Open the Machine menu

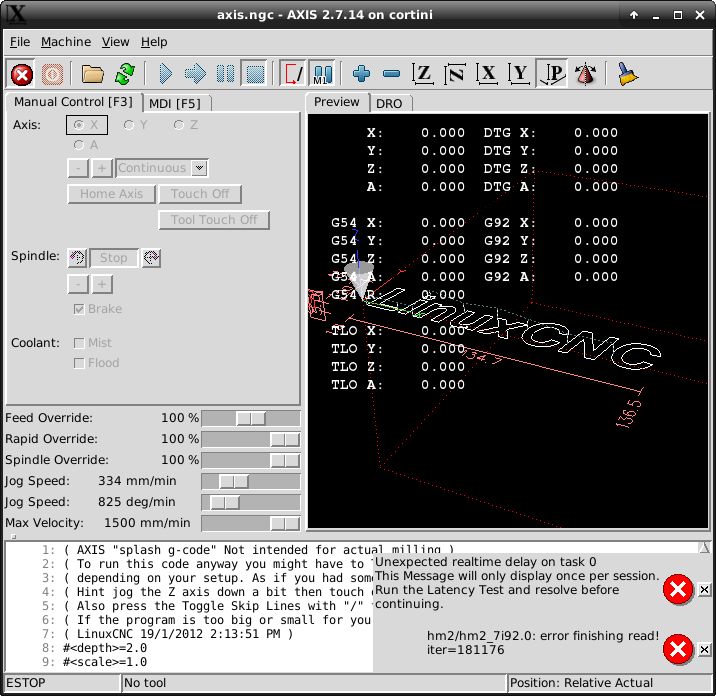click(66, 42)
